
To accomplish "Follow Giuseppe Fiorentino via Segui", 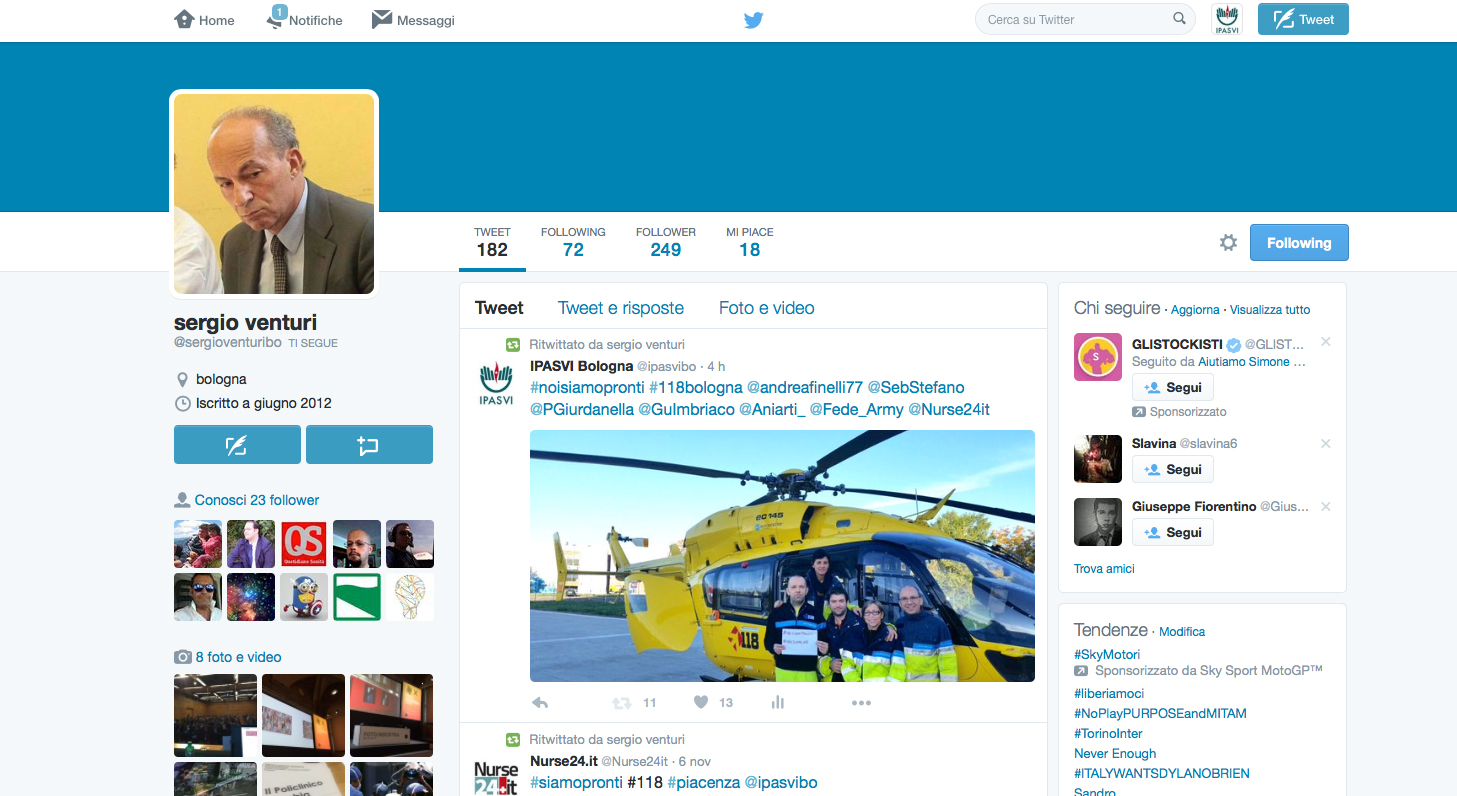I will pyautogui.click(x=1172, y=533).
